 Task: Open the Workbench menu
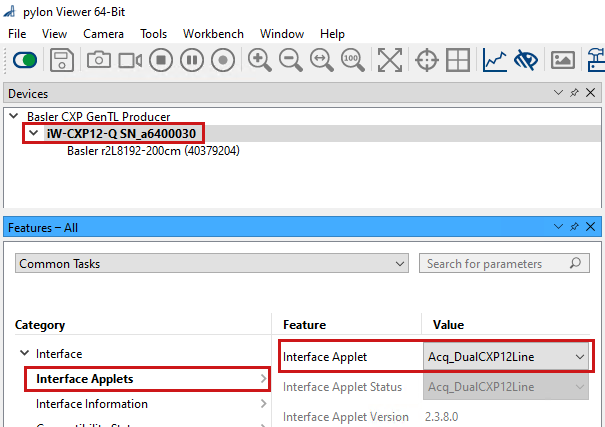(x=213, y=34)
